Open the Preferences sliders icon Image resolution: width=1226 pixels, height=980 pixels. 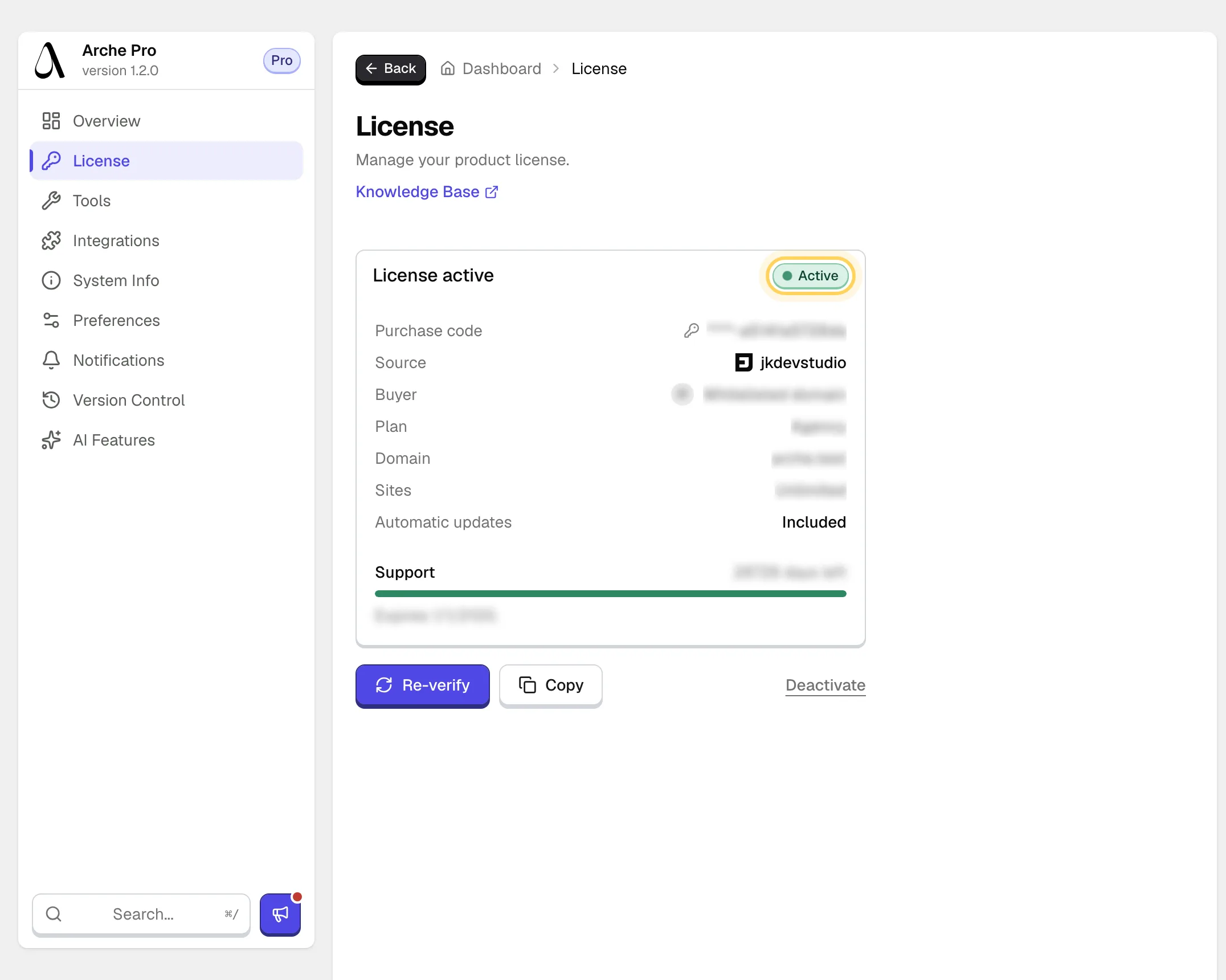point(51,320)
